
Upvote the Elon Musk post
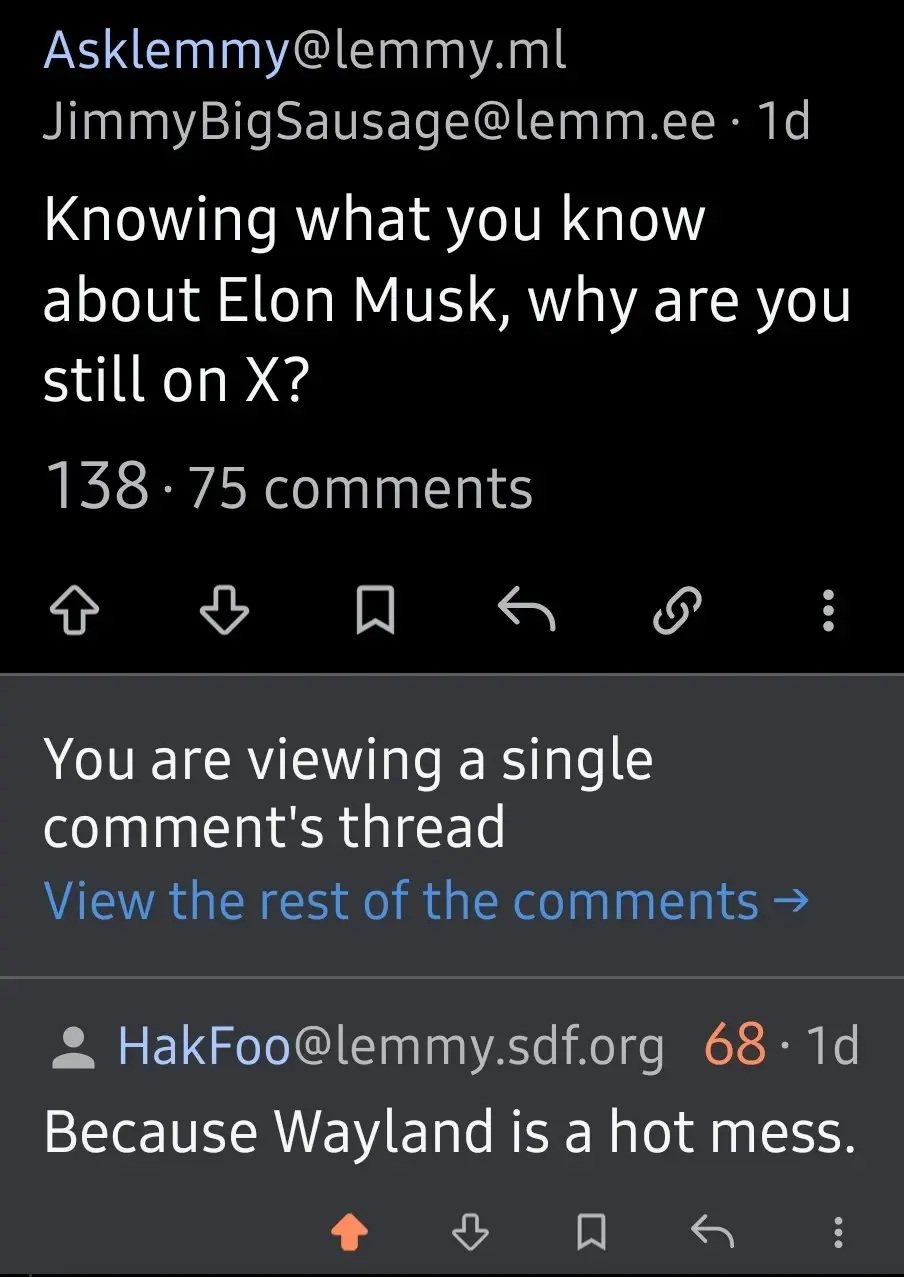[75, 609]
